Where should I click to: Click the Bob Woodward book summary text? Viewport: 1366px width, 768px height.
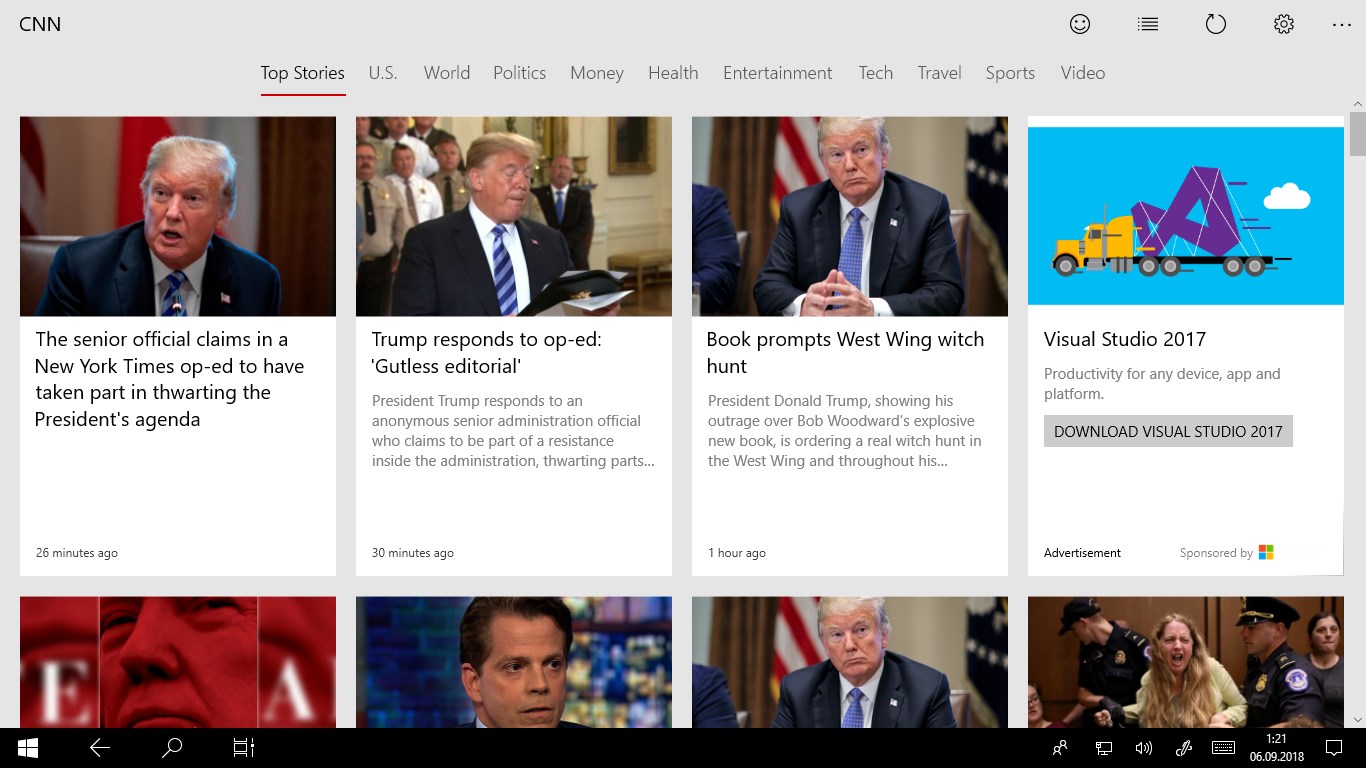(845, 431)
